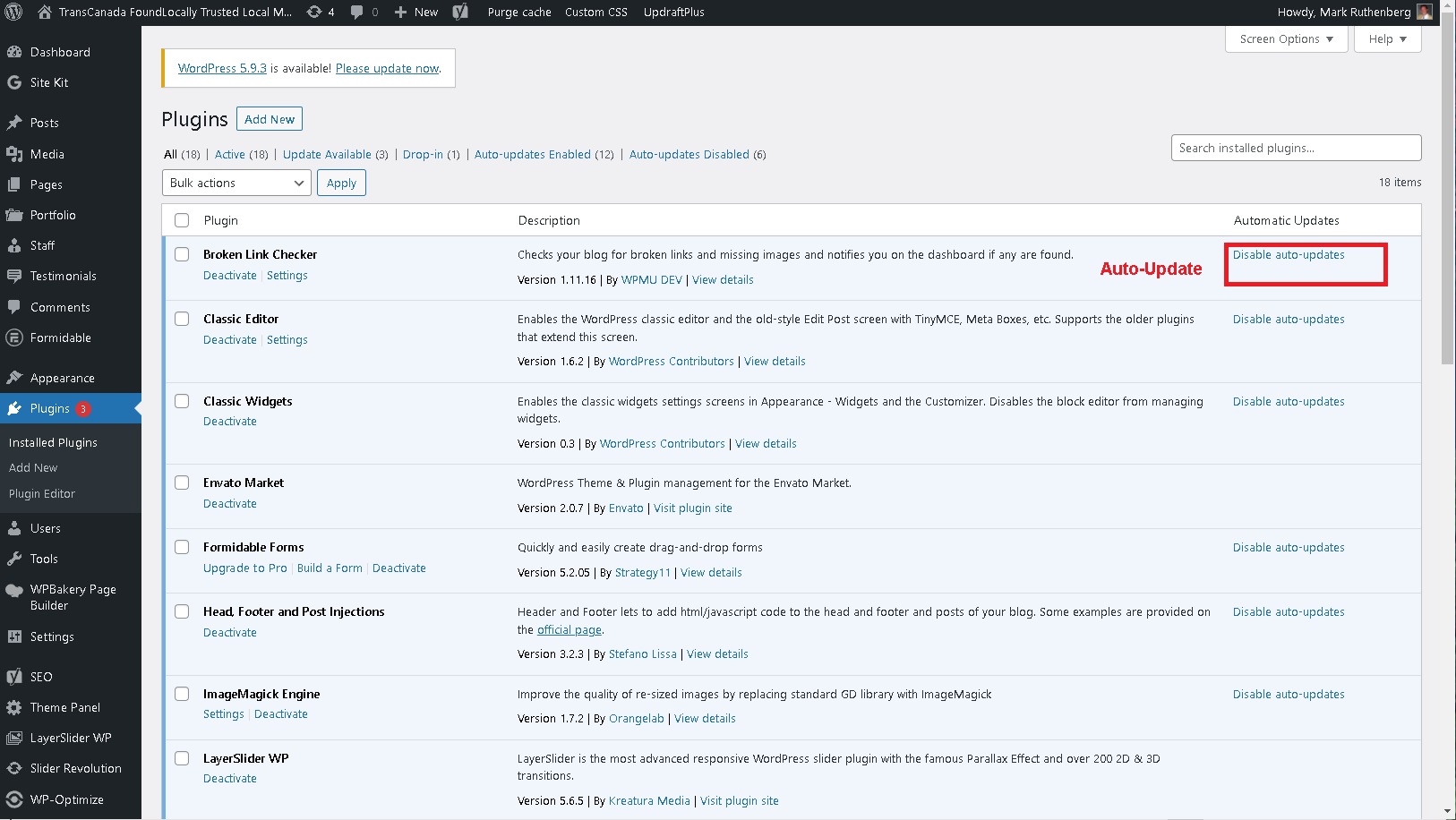
Task: Click the LayerSlider WP icon in sidebar
Action: coord(14,738)
